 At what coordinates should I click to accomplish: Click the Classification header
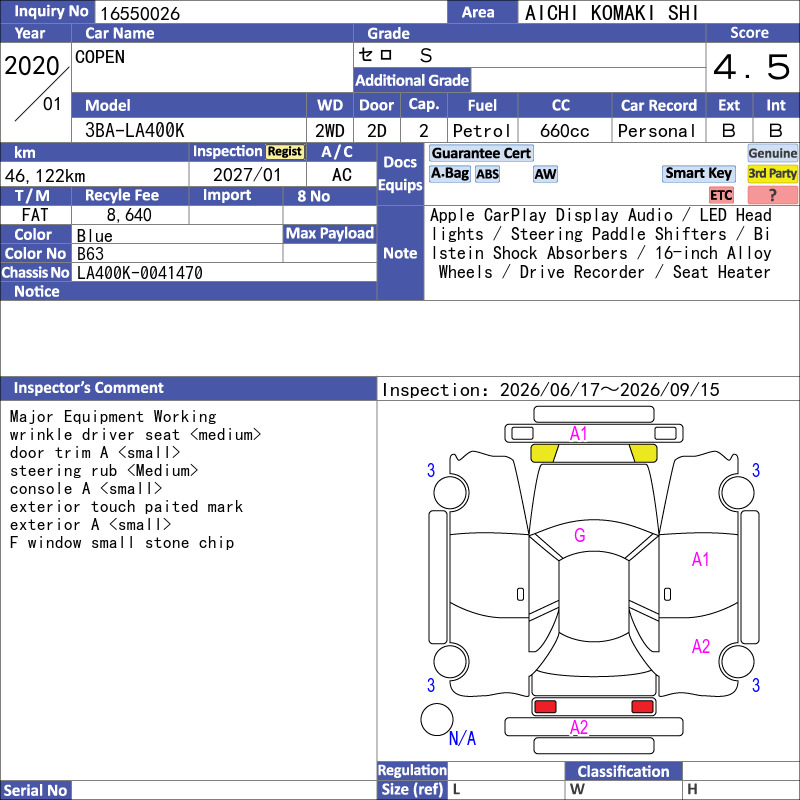tap(623, 771)
